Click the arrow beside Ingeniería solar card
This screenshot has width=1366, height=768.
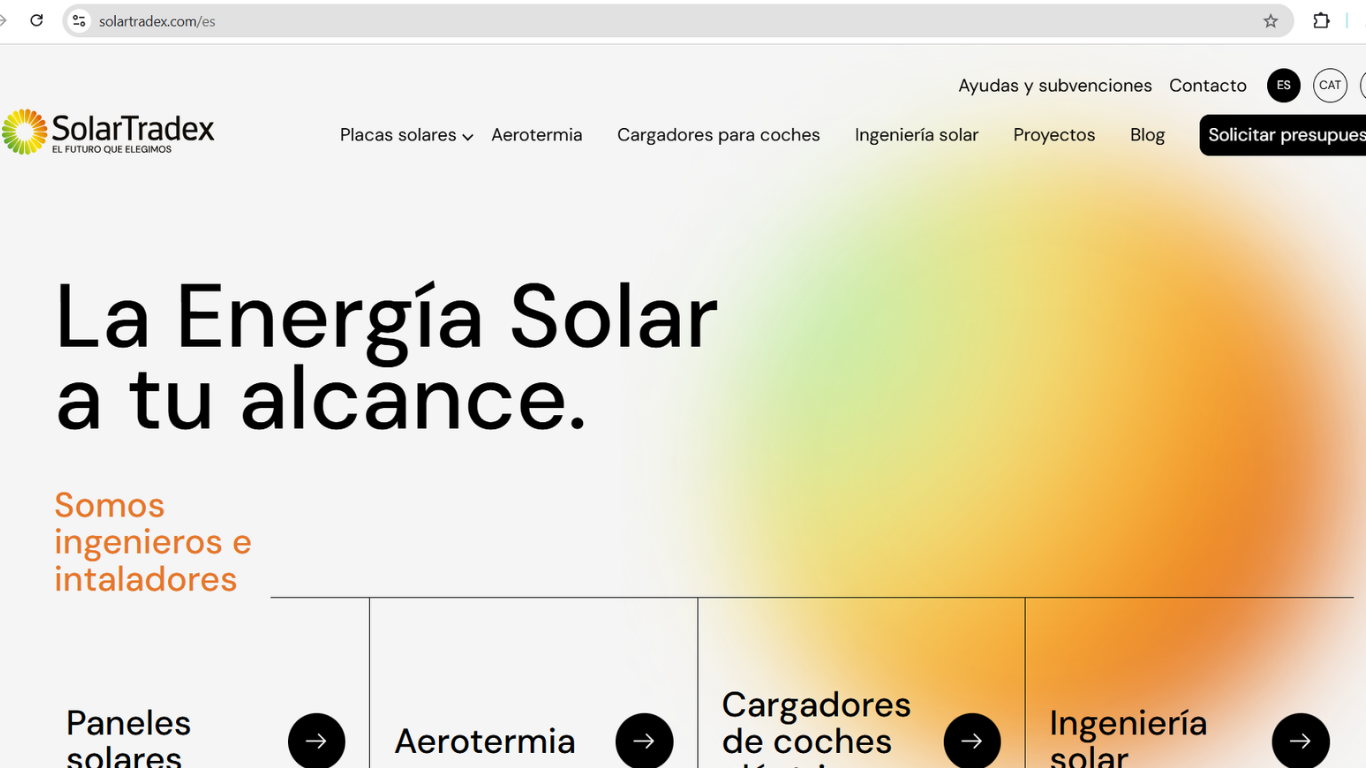coord(1300,741)
